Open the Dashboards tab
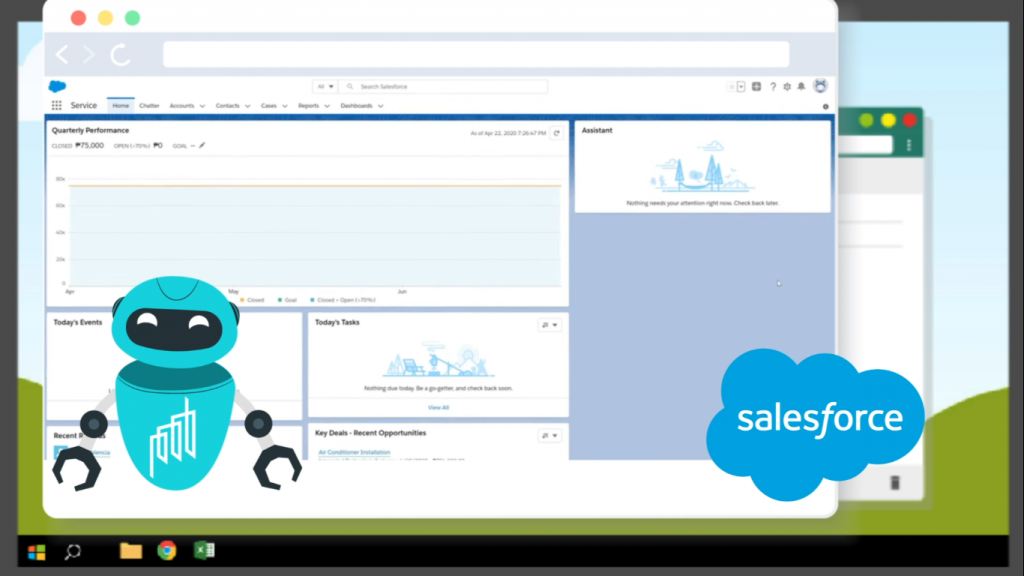Screen dimensions: 1024x576 [x=356, y=106]
